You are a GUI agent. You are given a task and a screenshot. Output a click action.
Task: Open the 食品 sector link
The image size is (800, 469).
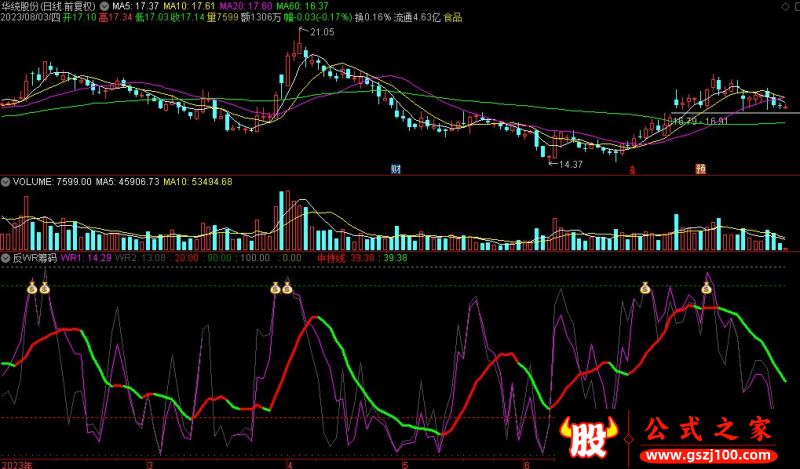point(453,17)
